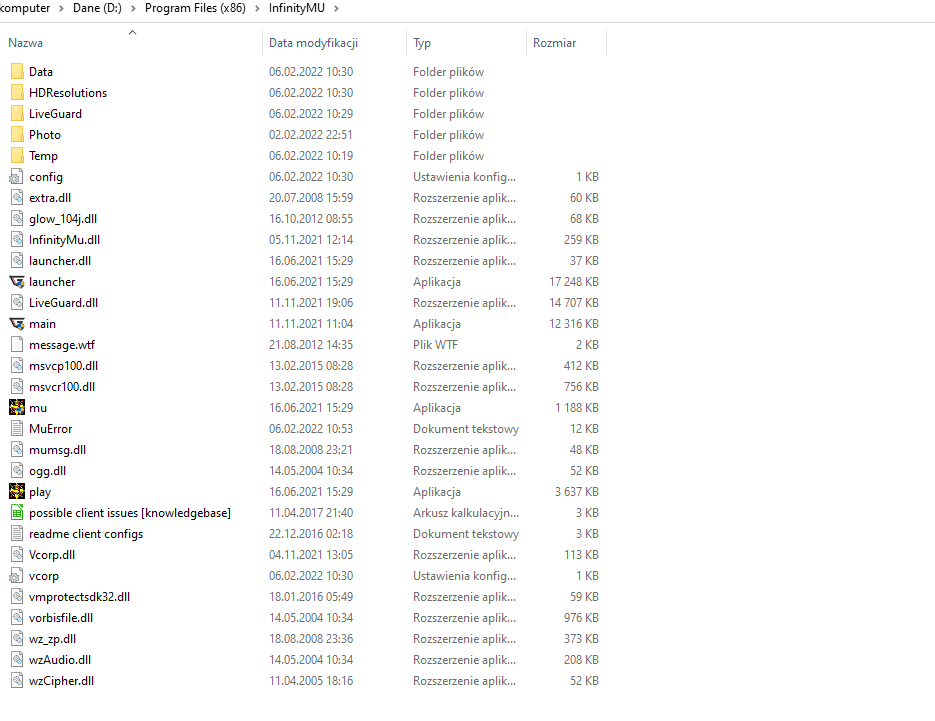Click the date 02.02.2022 22:51 of Photo
The image size is (935, 721).
click(311, 135)
